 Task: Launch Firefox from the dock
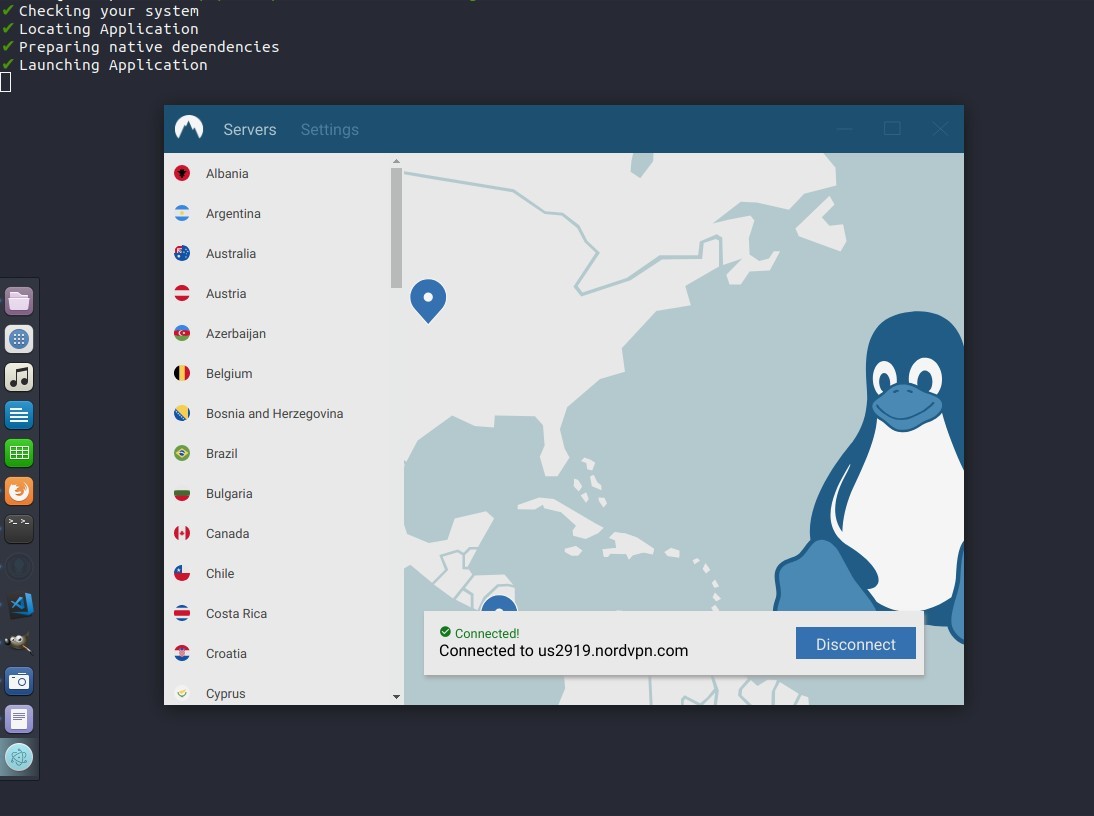19,491
